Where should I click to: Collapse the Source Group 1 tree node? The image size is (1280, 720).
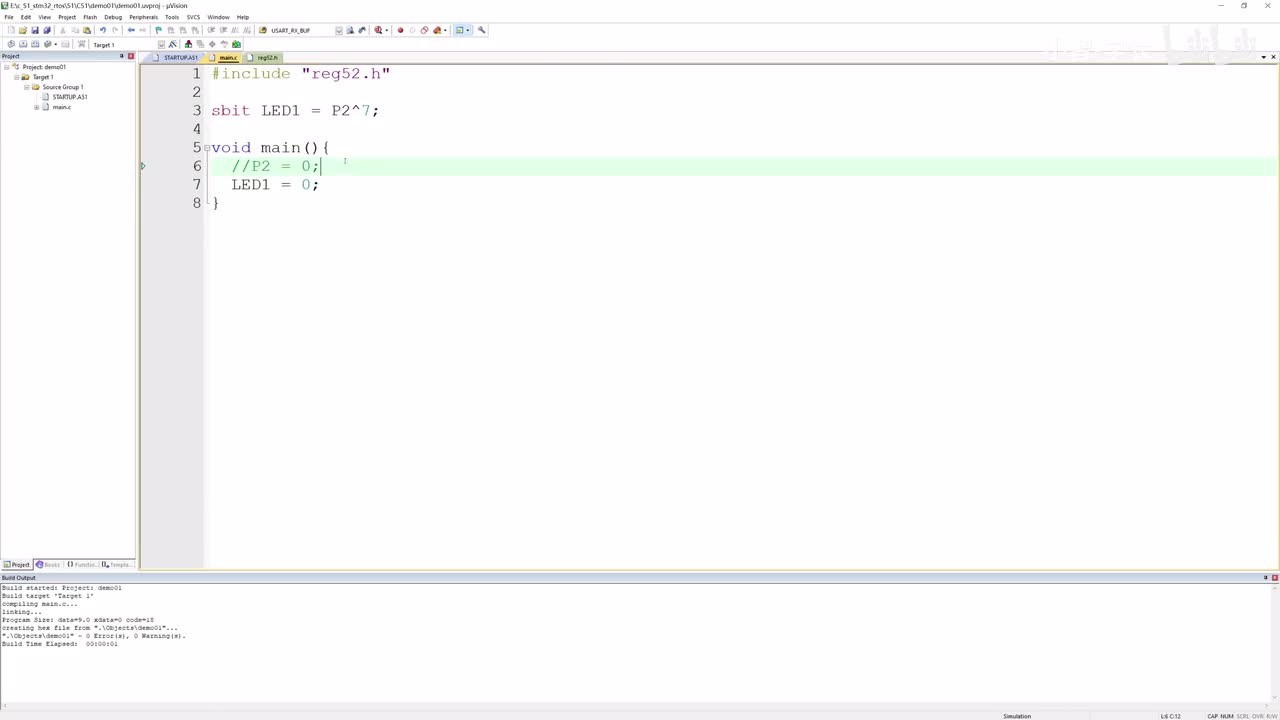click(x=27, y=87)
